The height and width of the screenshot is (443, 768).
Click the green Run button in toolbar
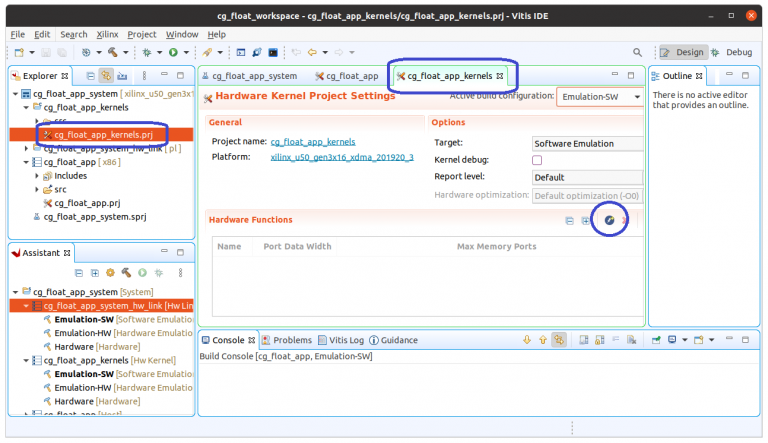tap(173, 52)
